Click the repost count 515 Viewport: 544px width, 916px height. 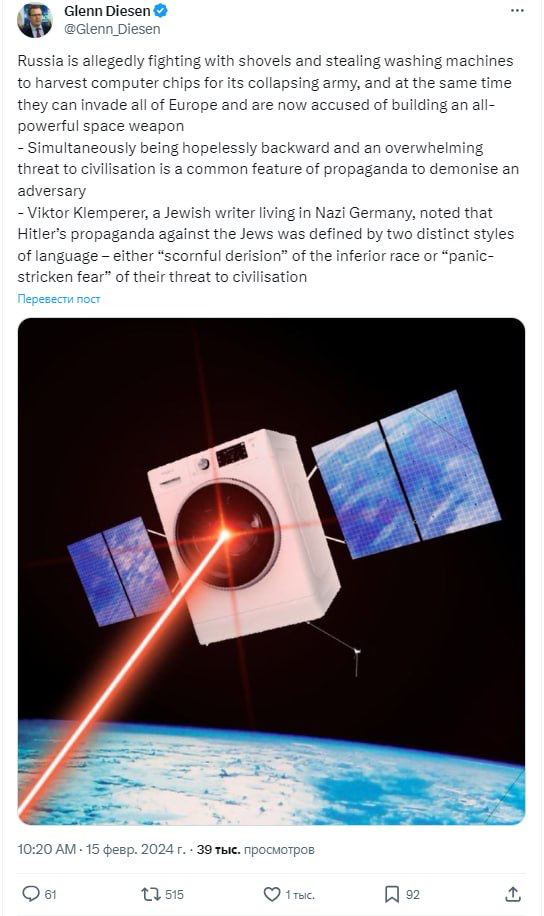point(174,894)
